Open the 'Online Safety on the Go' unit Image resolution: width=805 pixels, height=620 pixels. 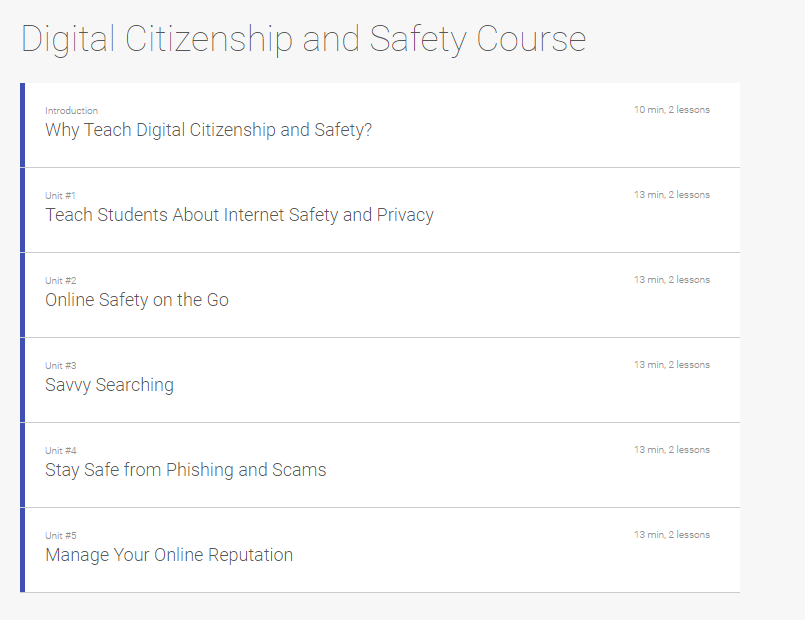point(137,300)
